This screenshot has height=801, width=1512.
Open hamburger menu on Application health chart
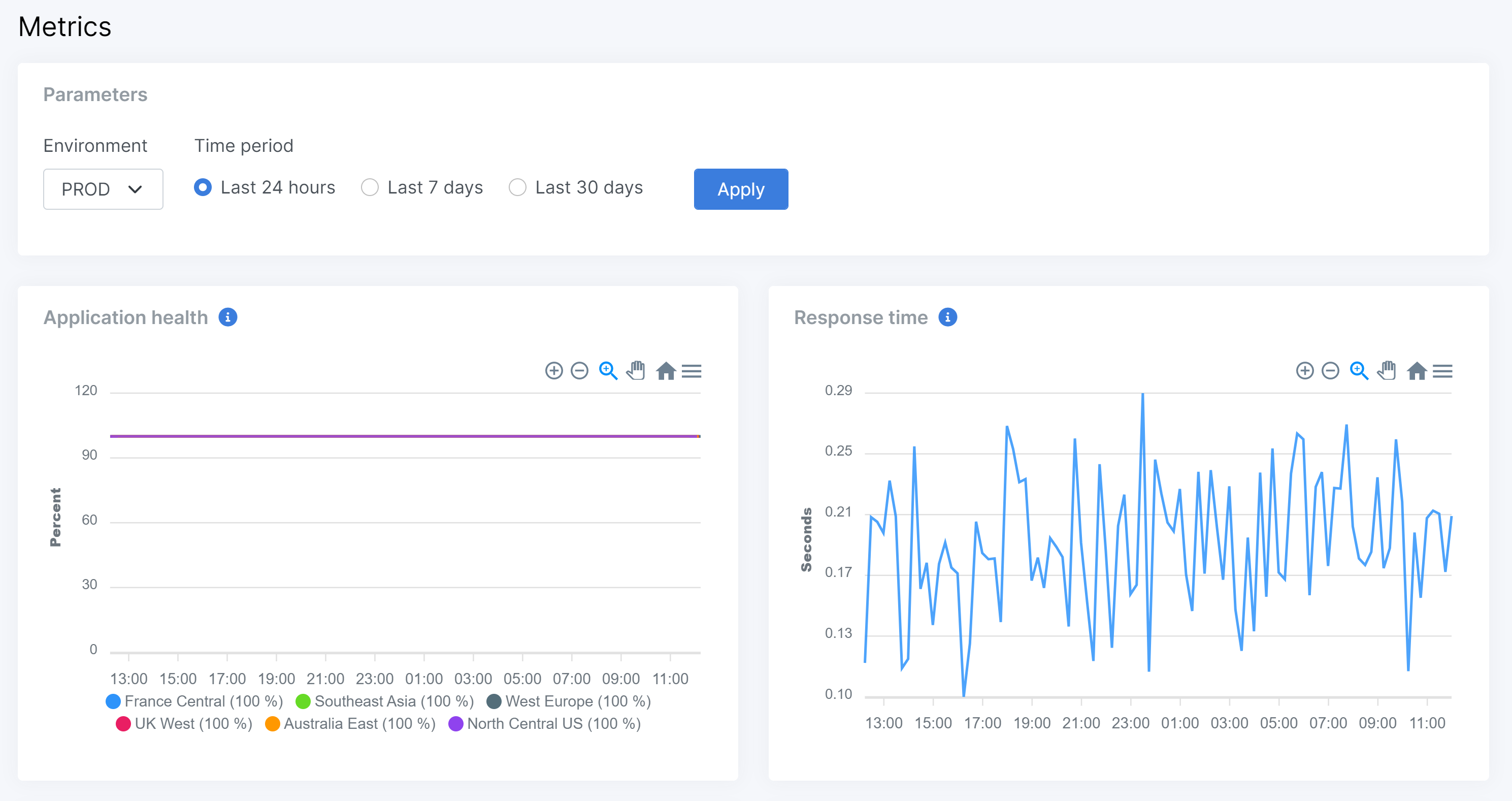coord(692,371)
